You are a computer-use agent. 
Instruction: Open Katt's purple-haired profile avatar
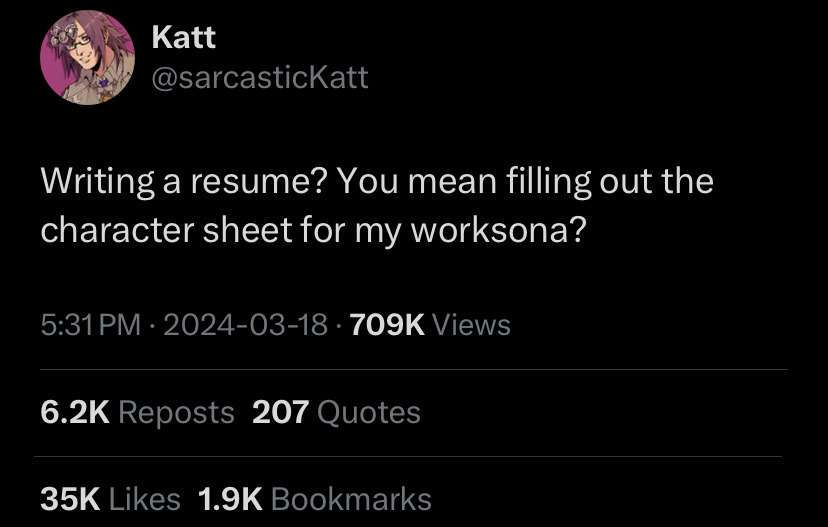(x=87, y=58)
